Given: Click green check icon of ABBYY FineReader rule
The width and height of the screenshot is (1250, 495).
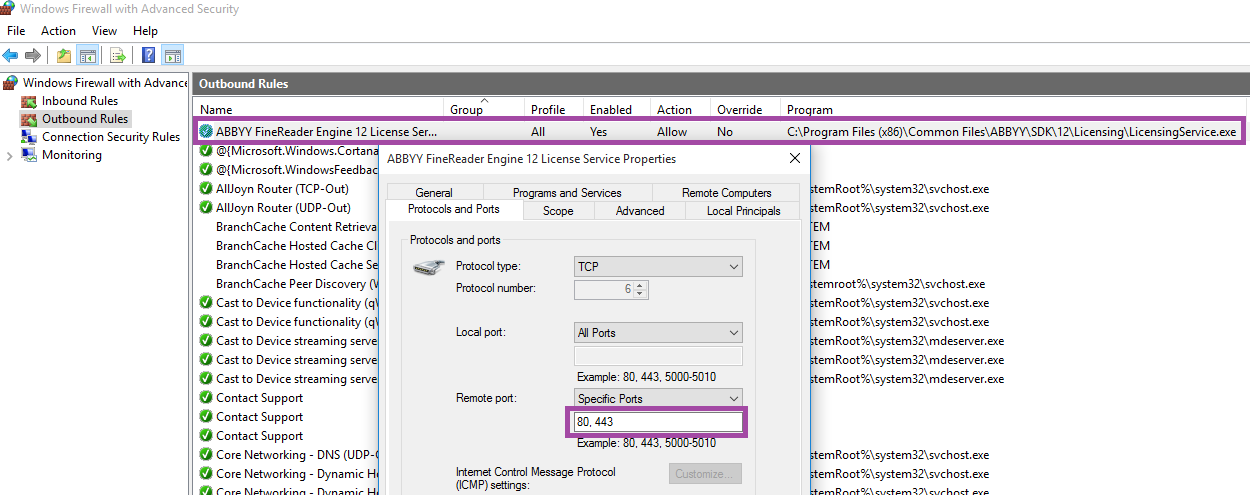Looking at the screenshot, I should pyautogui.click(x=205, y=131).
